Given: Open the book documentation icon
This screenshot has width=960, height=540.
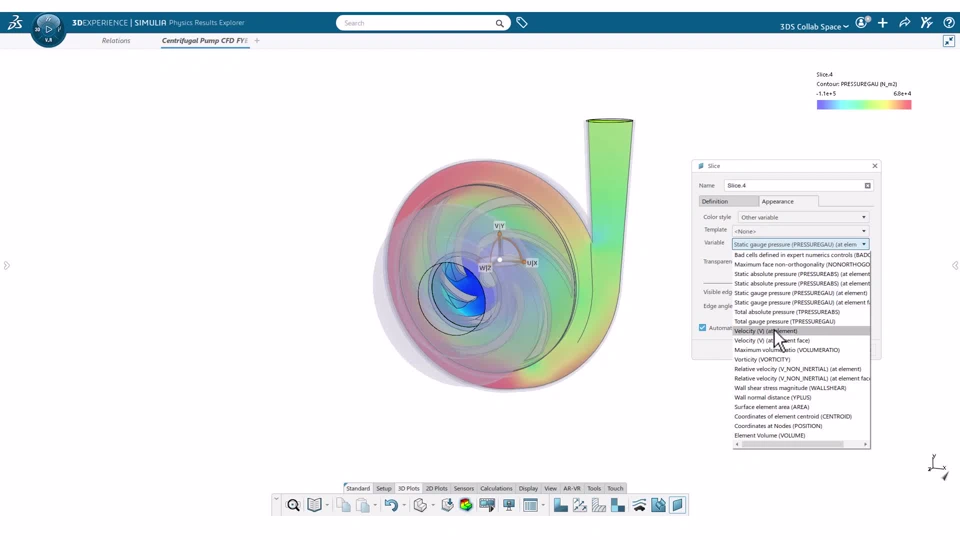Looking at the screenshot, I should point(314,505).
